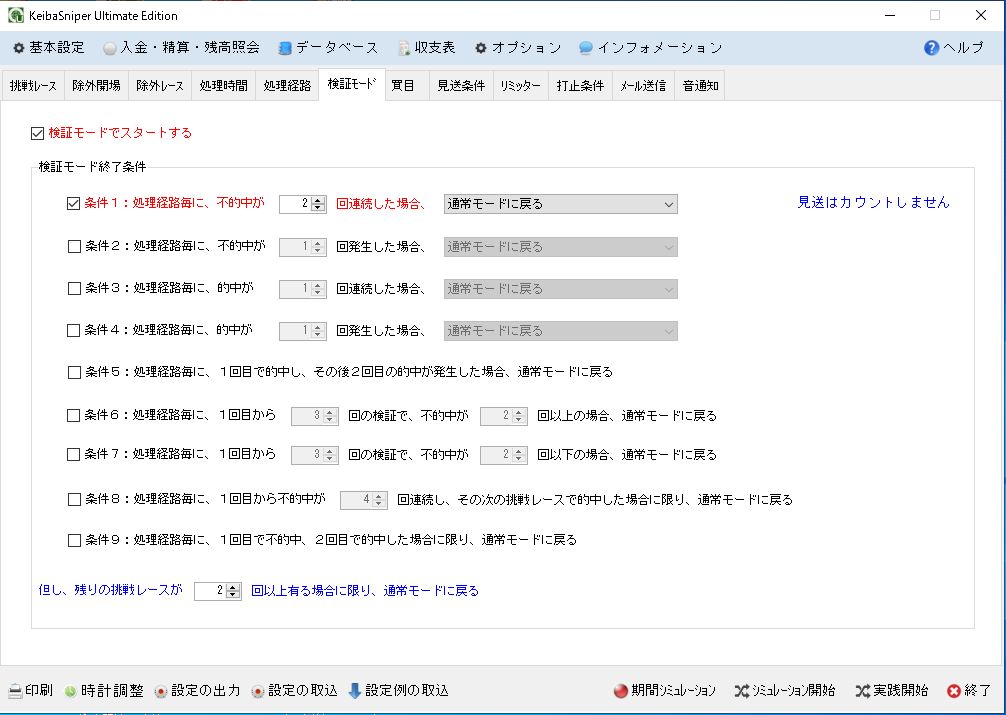Go to the メール送信 tab
Viewport: 1006px width, 715px height.
(x=643, y=85)
